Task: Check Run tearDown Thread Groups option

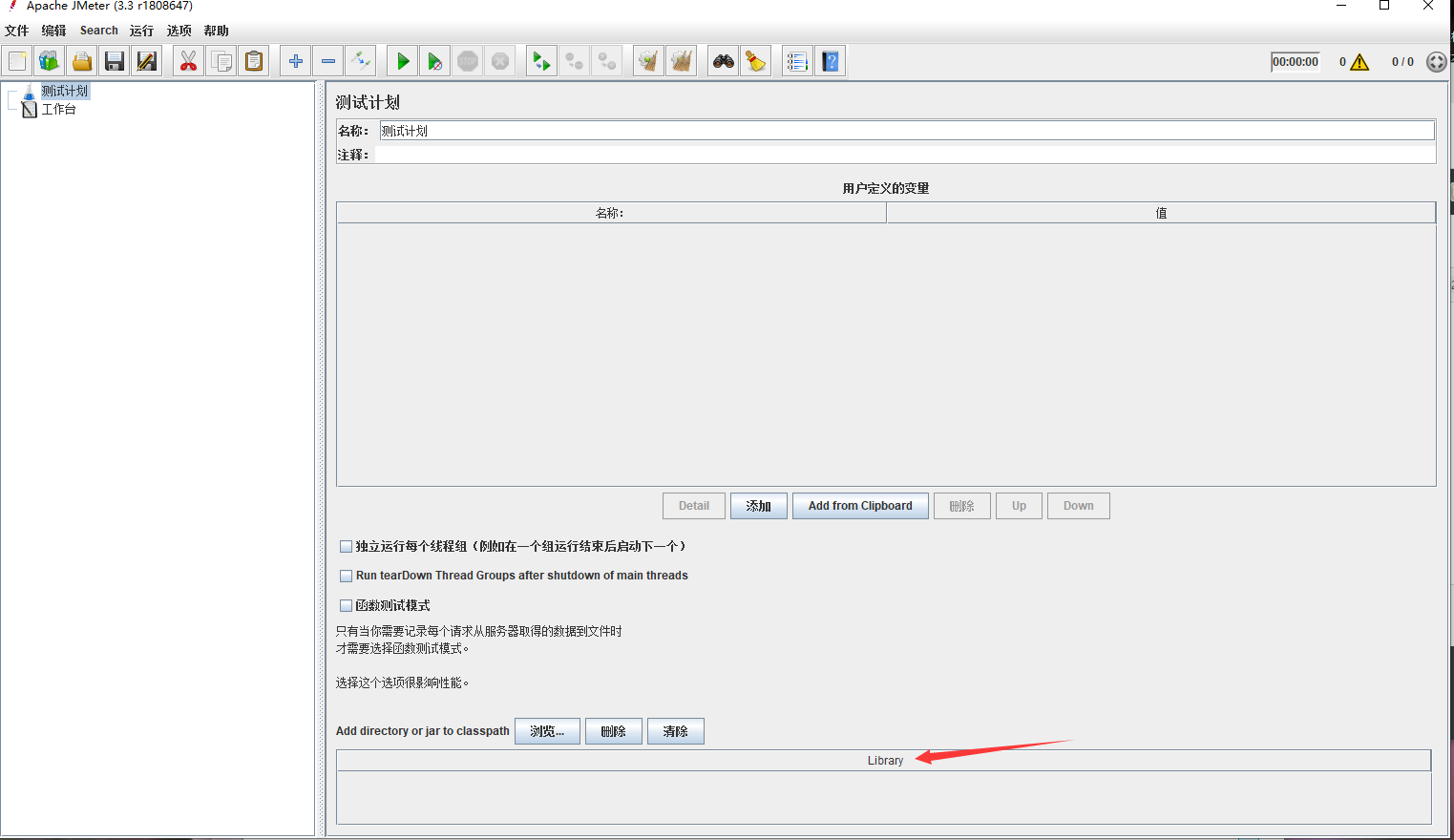Action: pos(347,576)
